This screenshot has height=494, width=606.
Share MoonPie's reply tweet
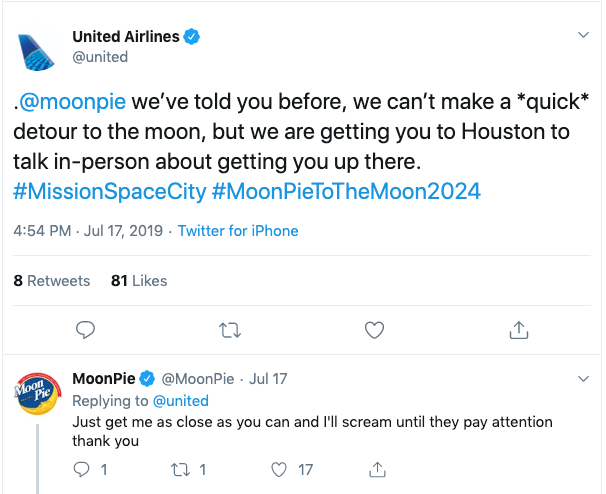click(x=378, y=468)
